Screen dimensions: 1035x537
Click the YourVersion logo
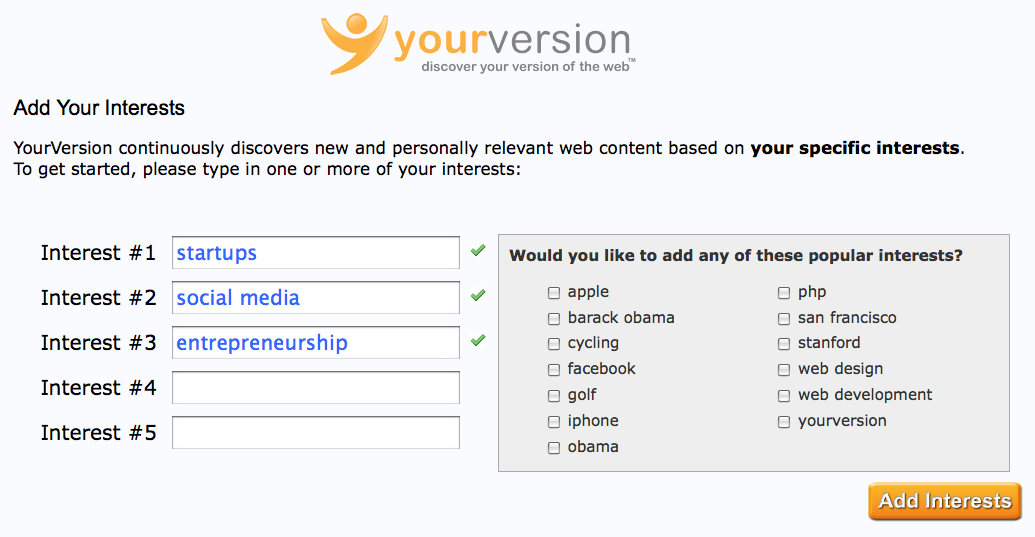[478, 43]
